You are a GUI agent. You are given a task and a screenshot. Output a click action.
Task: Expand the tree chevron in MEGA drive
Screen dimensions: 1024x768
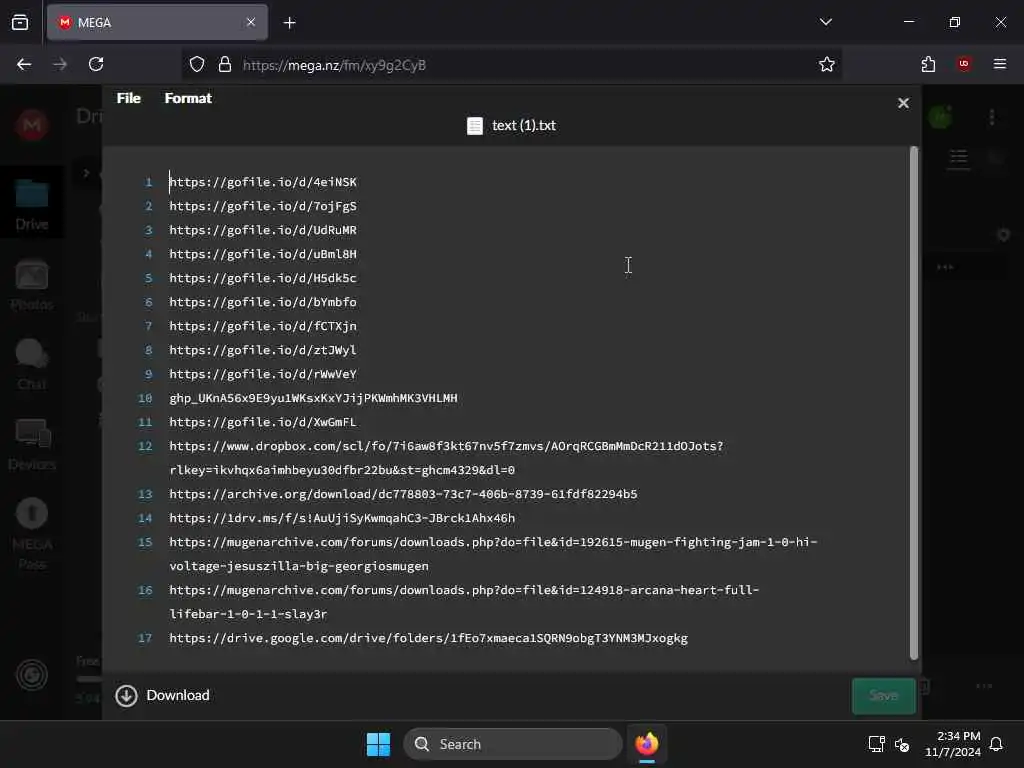coord(86,173)
